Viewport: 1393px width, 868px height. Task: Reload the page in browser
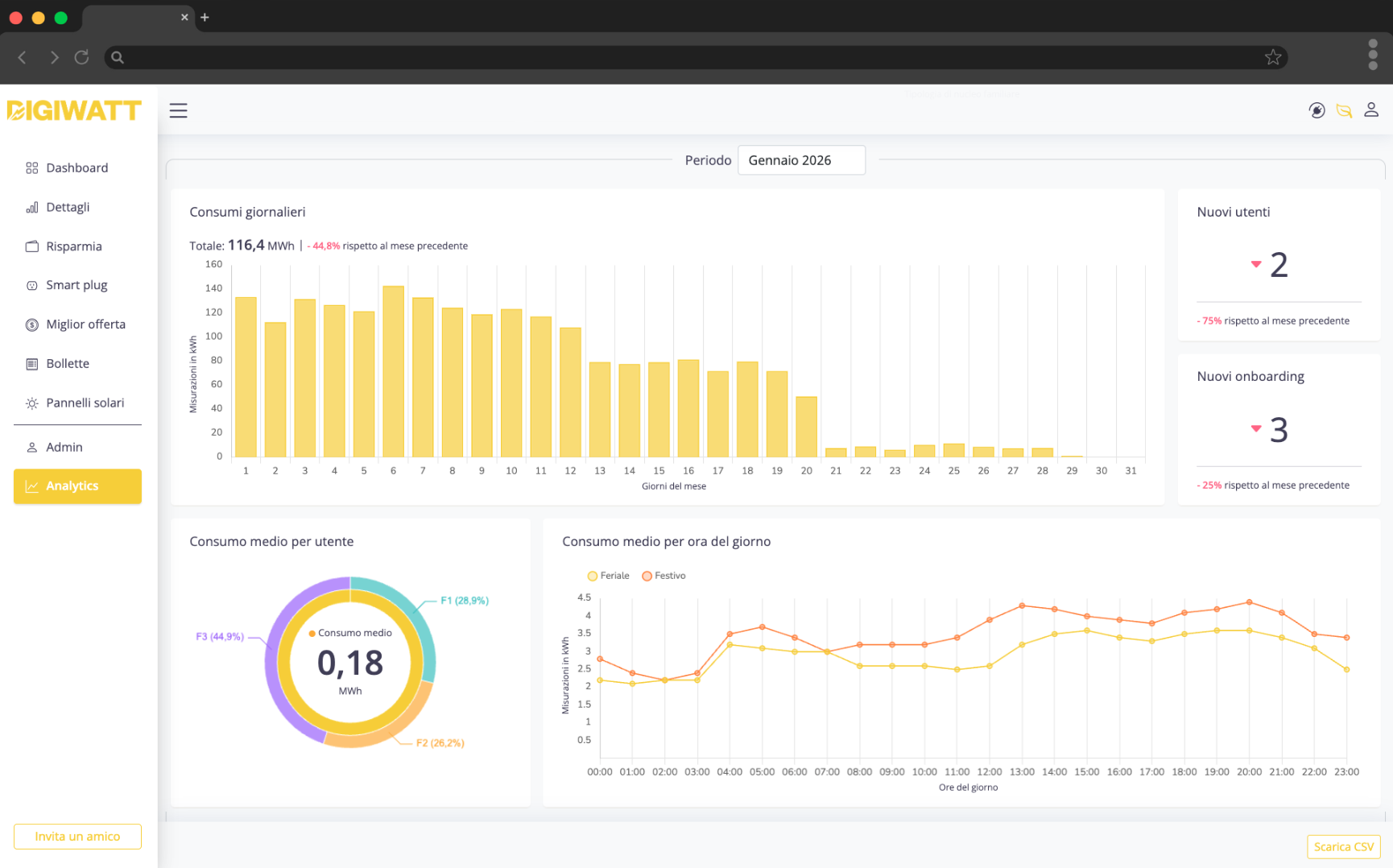click(81, 57)
